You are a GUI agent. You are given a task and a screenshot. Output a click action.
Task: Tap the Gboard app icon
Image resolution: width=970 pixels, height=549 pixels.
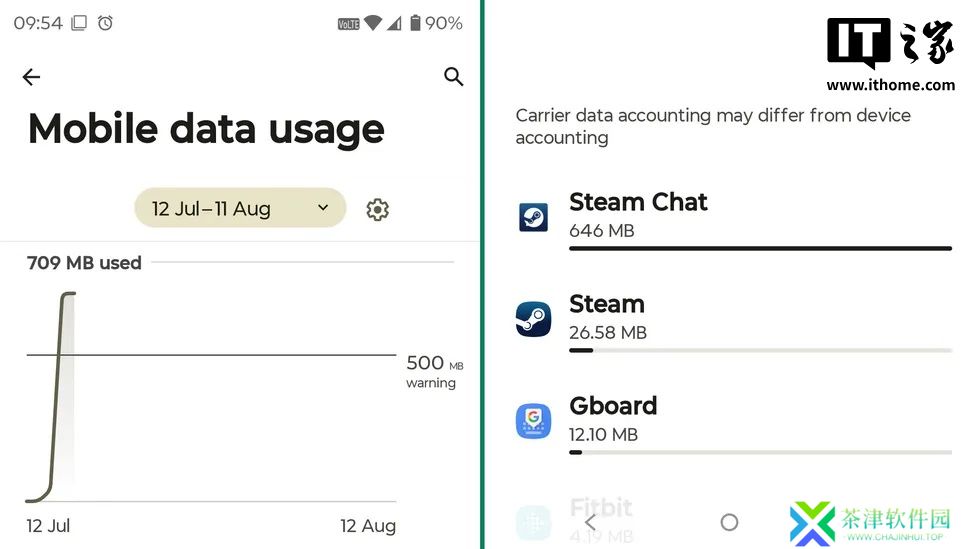533,421
